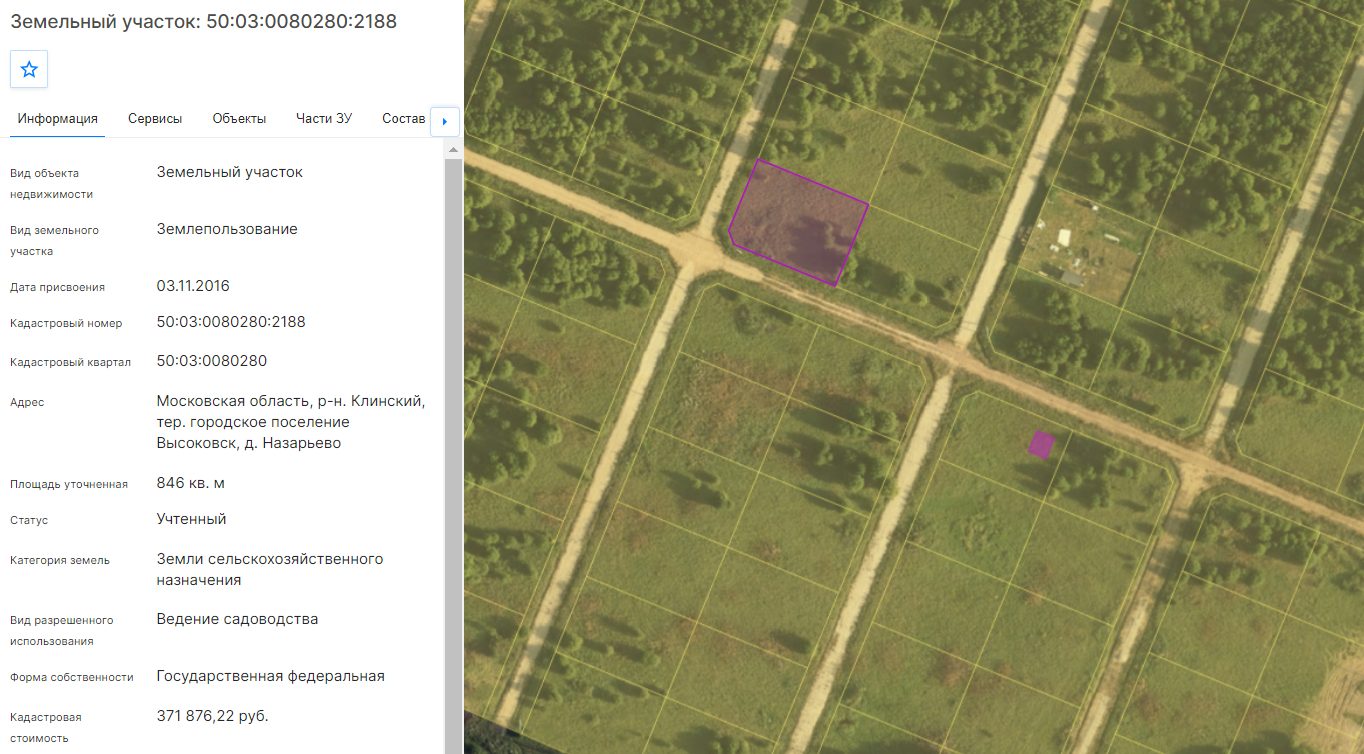Click cadastral quarter value 50:03:0080280
1364x754 pixels.
pyautogui.click(x=212, y=361)
